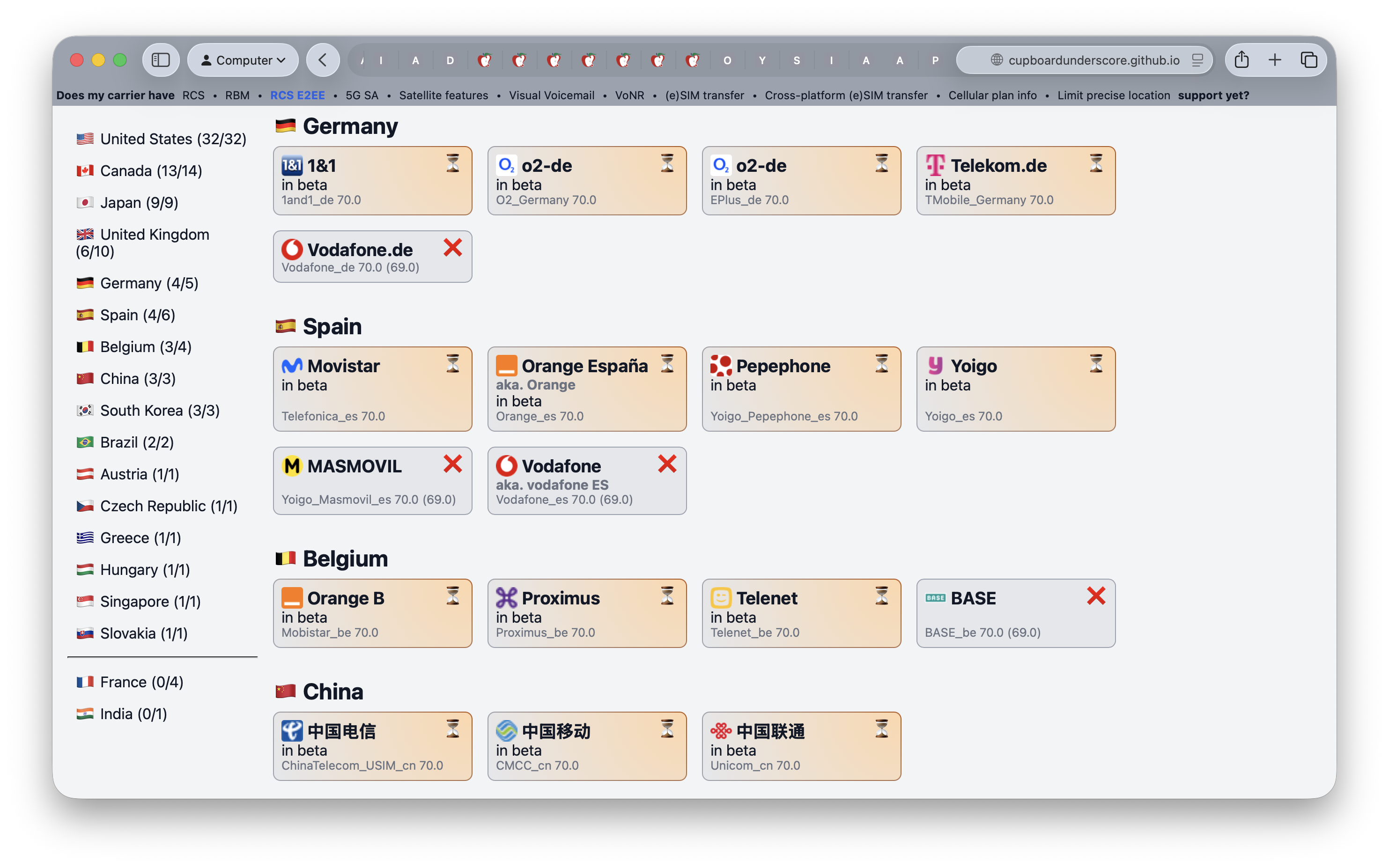Viewport: 1389px width, 868px height.
Task: Click the Telenet smiley logo
Action: point(721,597)
